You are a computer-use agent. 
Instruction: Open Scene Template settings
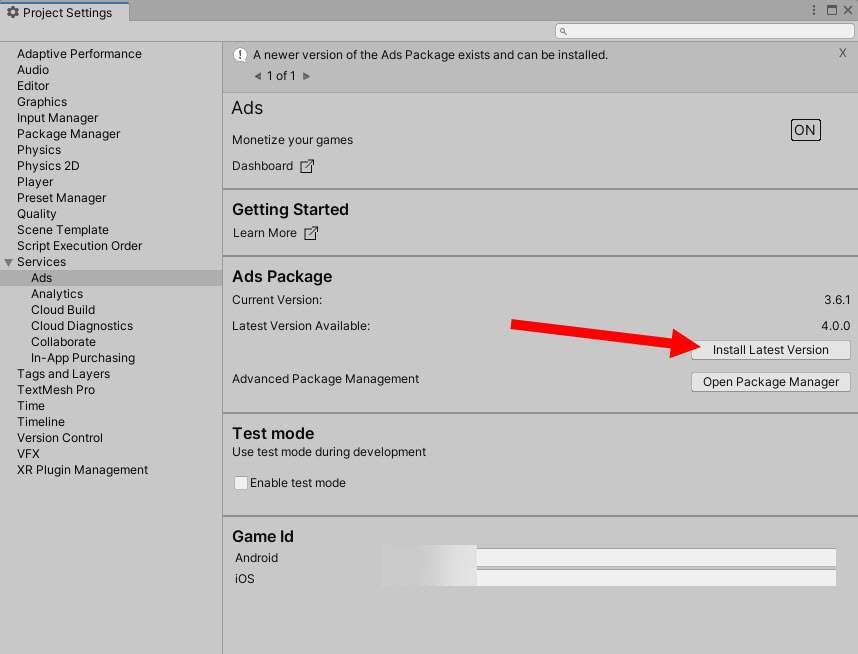point(63,230)
